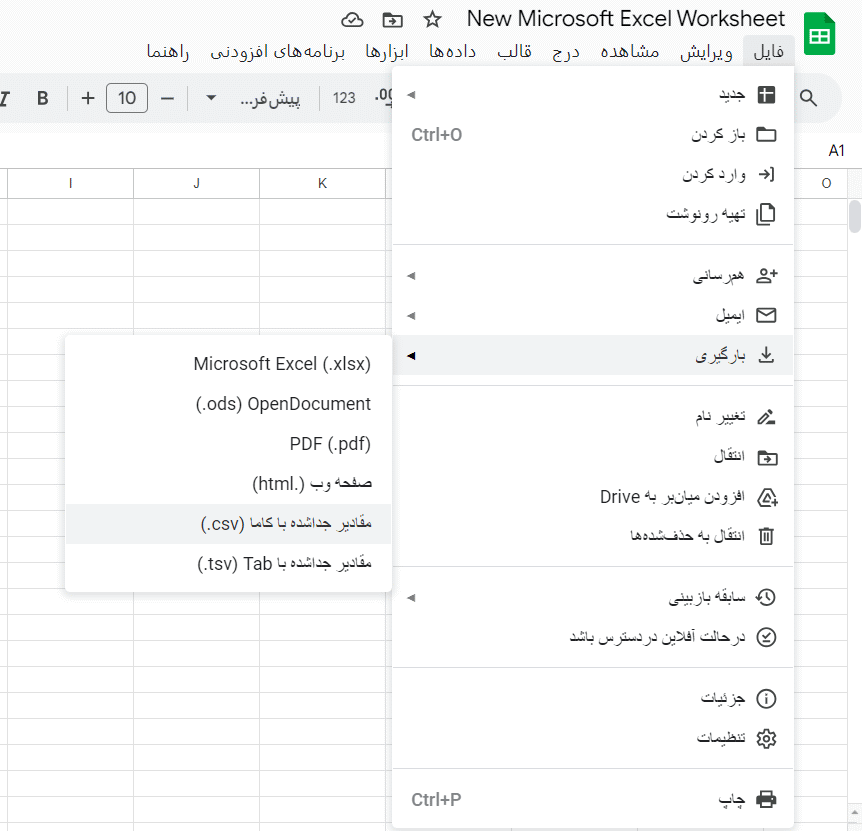This screenshot has height=831, width=862.
Task: Click the import icon (وارد کردن)
Action: pos(766,175)
